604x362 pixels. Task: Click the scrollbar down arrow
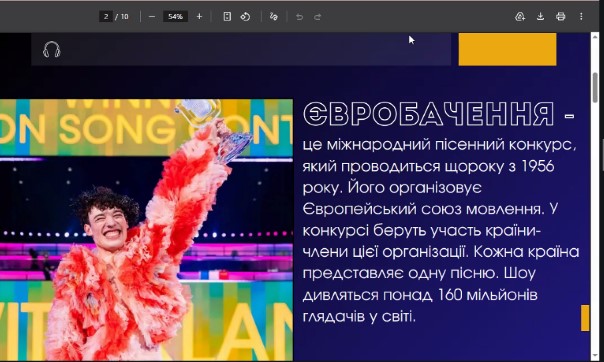(x=595, y=355)
